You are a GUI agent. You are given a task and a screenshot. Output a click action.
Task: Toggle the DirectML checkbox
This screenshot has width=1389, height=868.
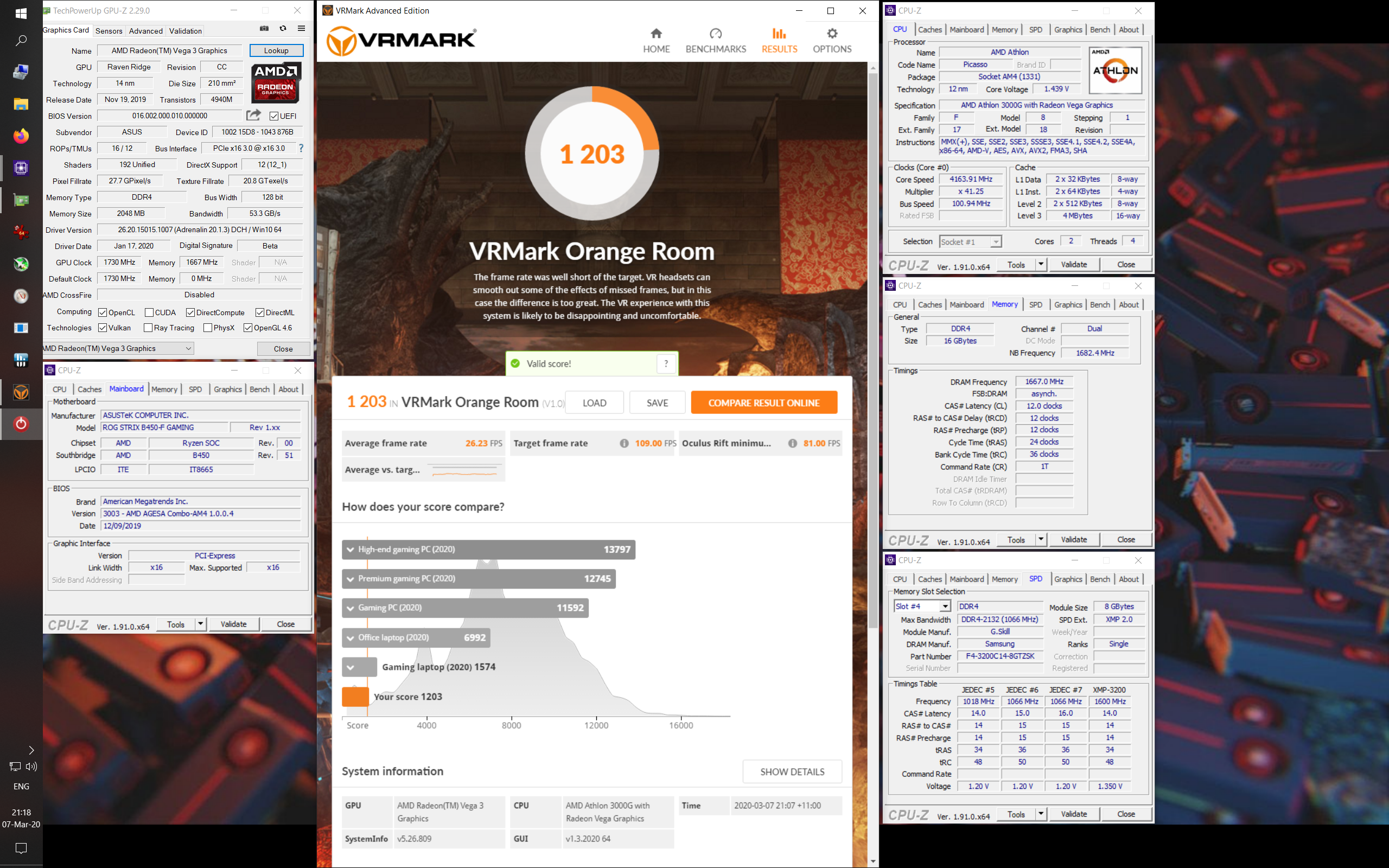click(259, 312)
